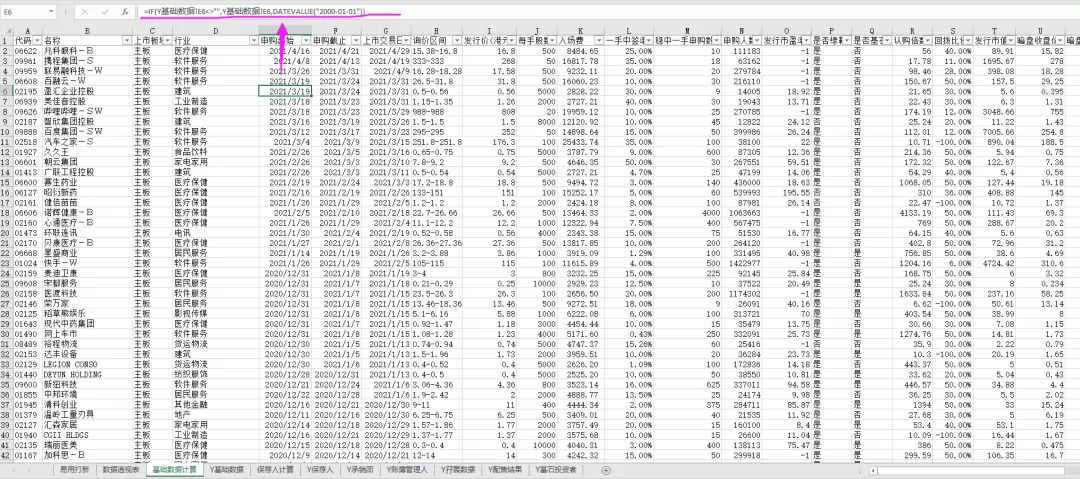The width and height of the screenshot is (1080, 479).
Task: Select row 6 header
Action: click(7, 91)
